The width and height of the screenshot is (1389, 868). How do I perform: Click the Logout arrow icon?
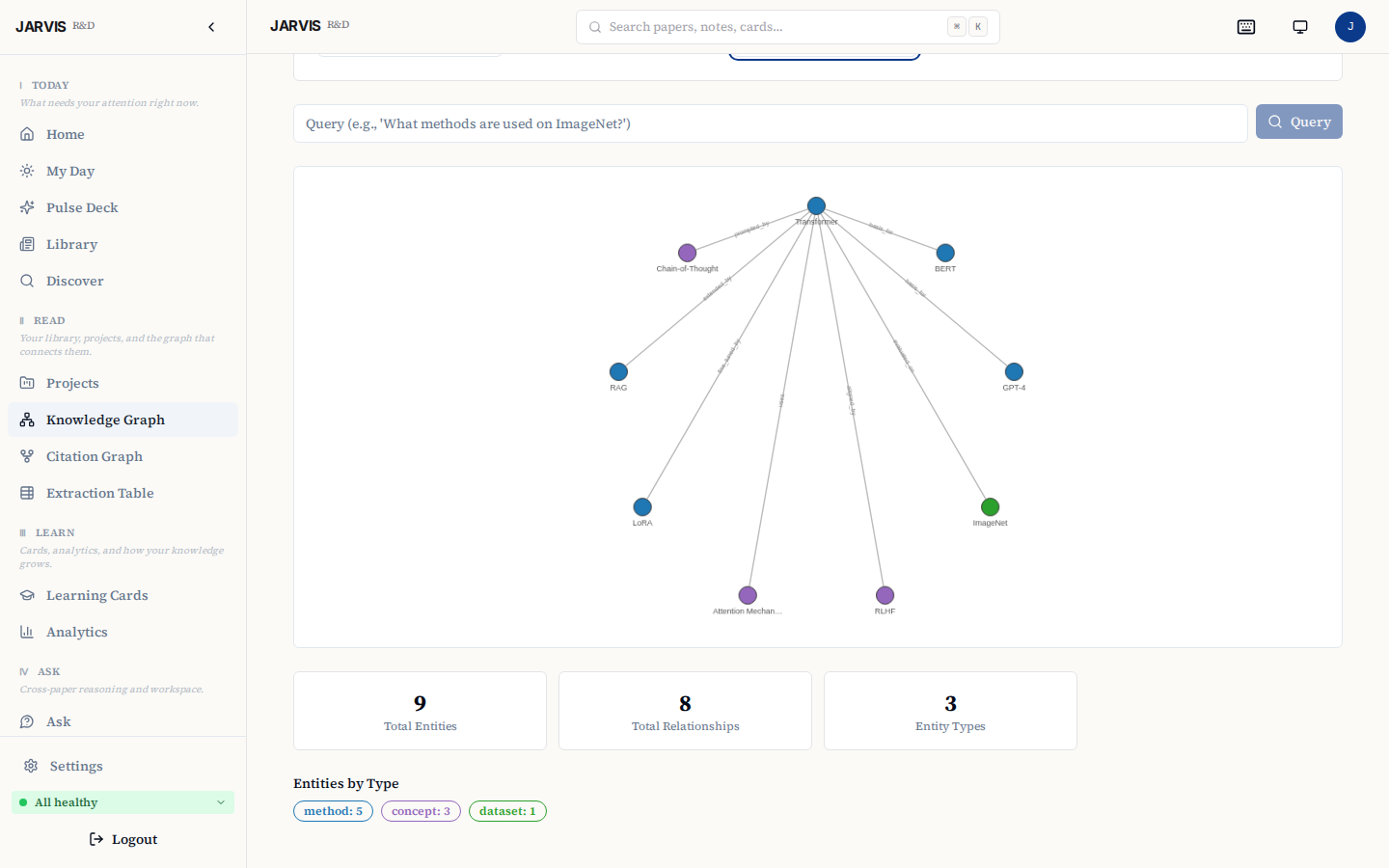click(x=96, y=839)
